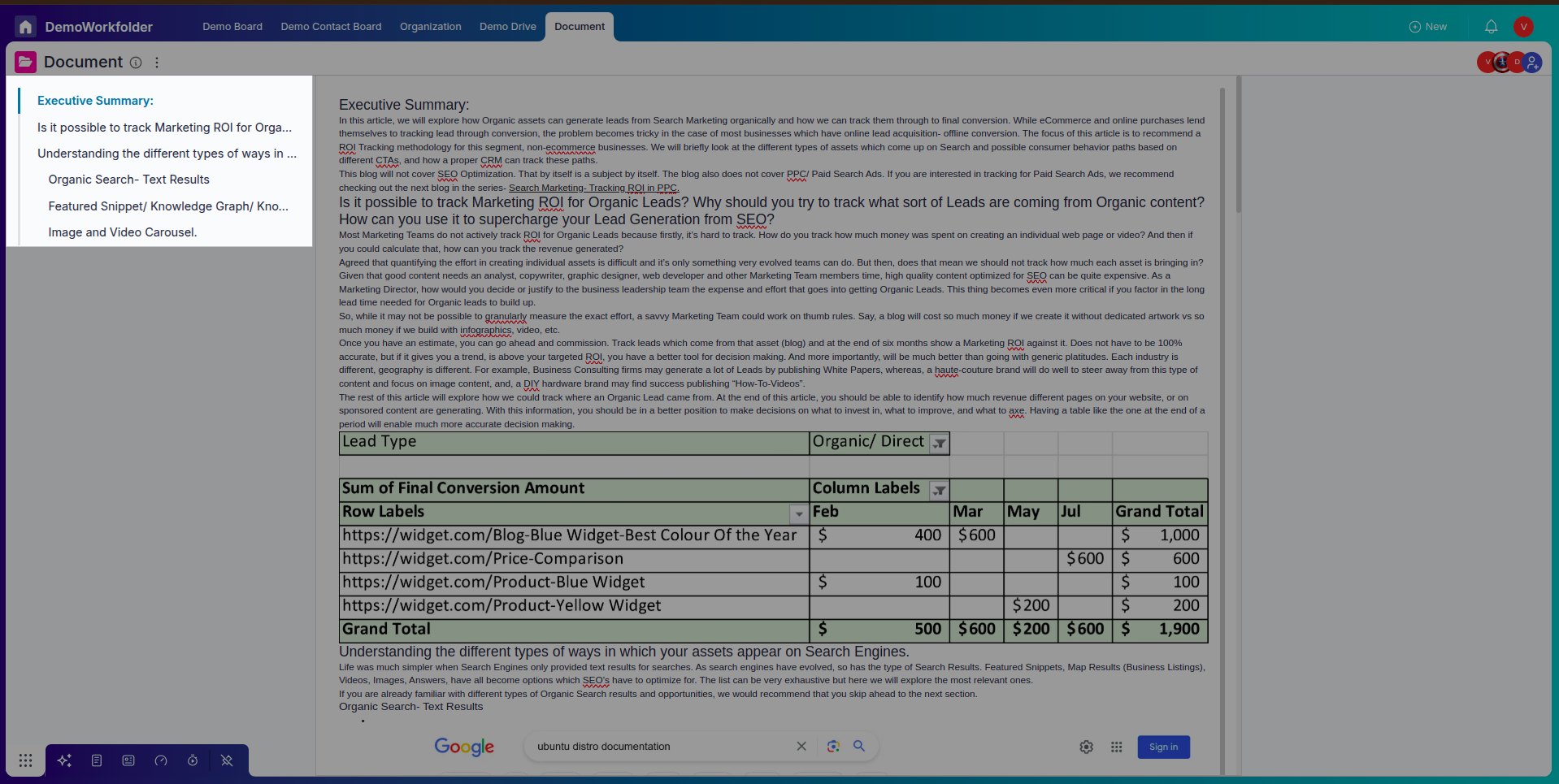
Task: Click the Lead Type cell
Action: coord(574,442)
